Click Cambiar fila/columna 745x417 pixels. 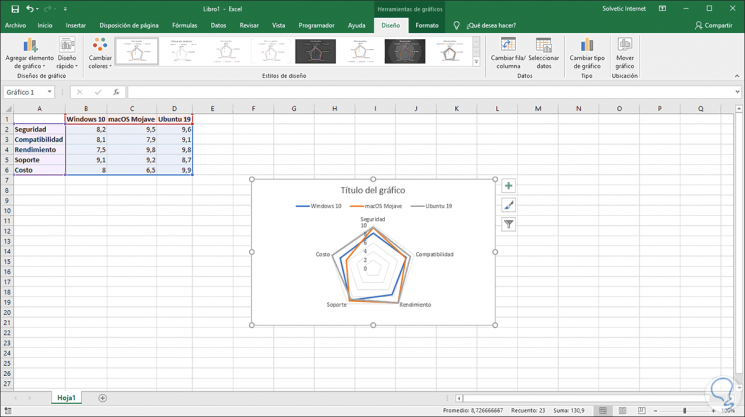point(508,53)
